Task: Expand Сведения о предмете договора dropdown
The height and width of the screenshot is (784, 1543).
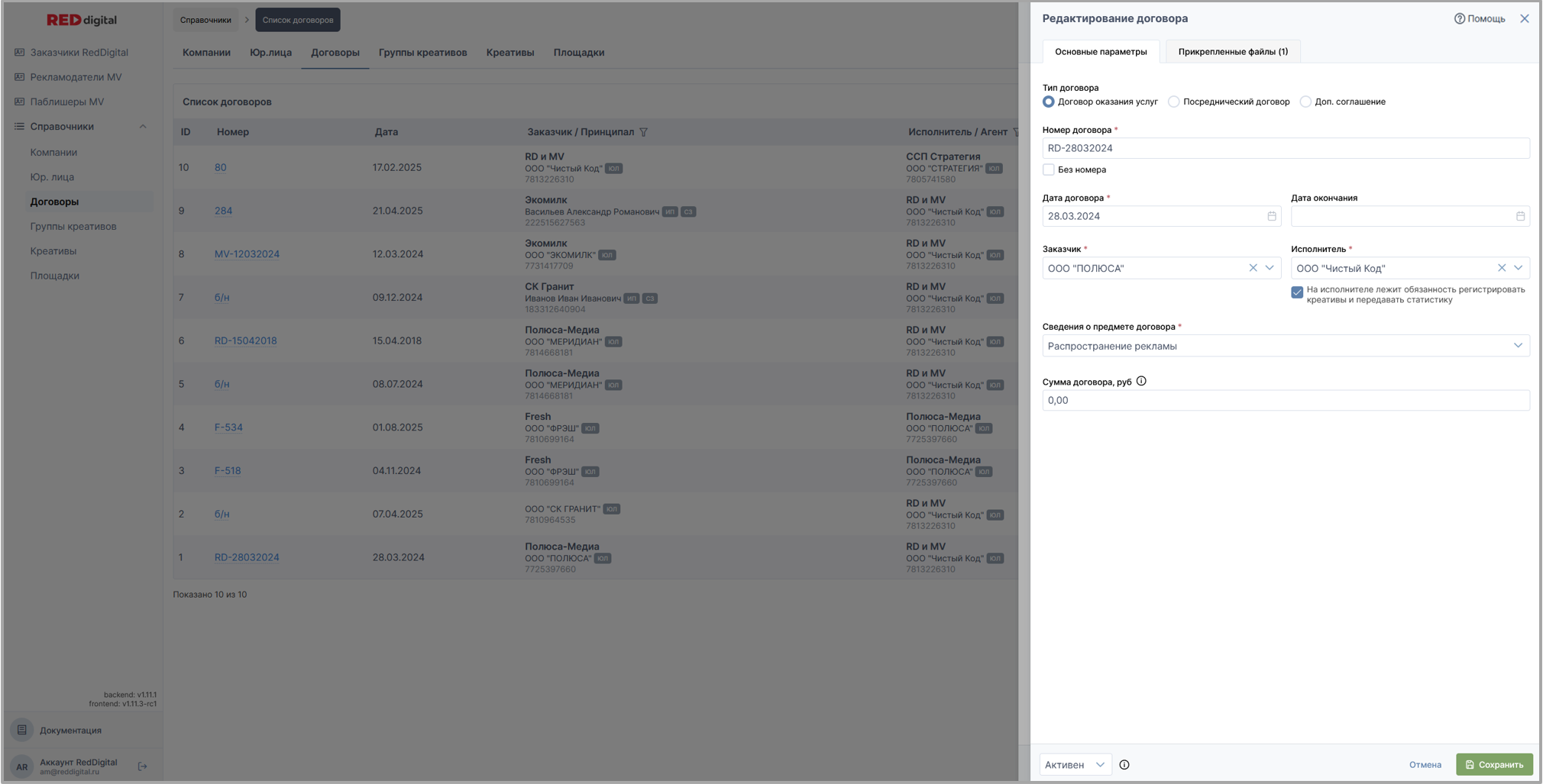Action: (1517, 346)
